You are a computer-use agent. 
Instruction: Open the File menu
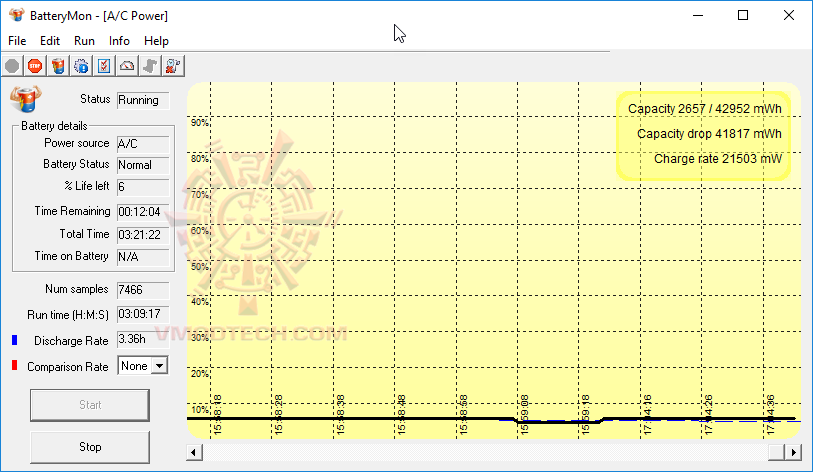pos(17,41)
